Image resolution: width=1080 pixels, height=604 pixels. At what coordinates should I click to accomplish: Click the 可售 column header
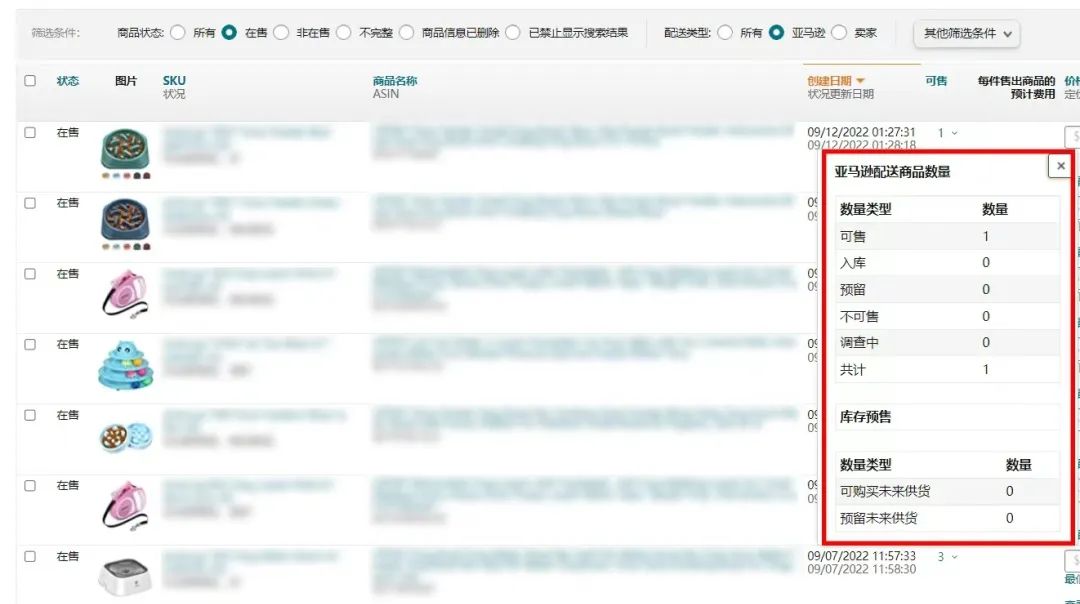(x=936, y=80)
